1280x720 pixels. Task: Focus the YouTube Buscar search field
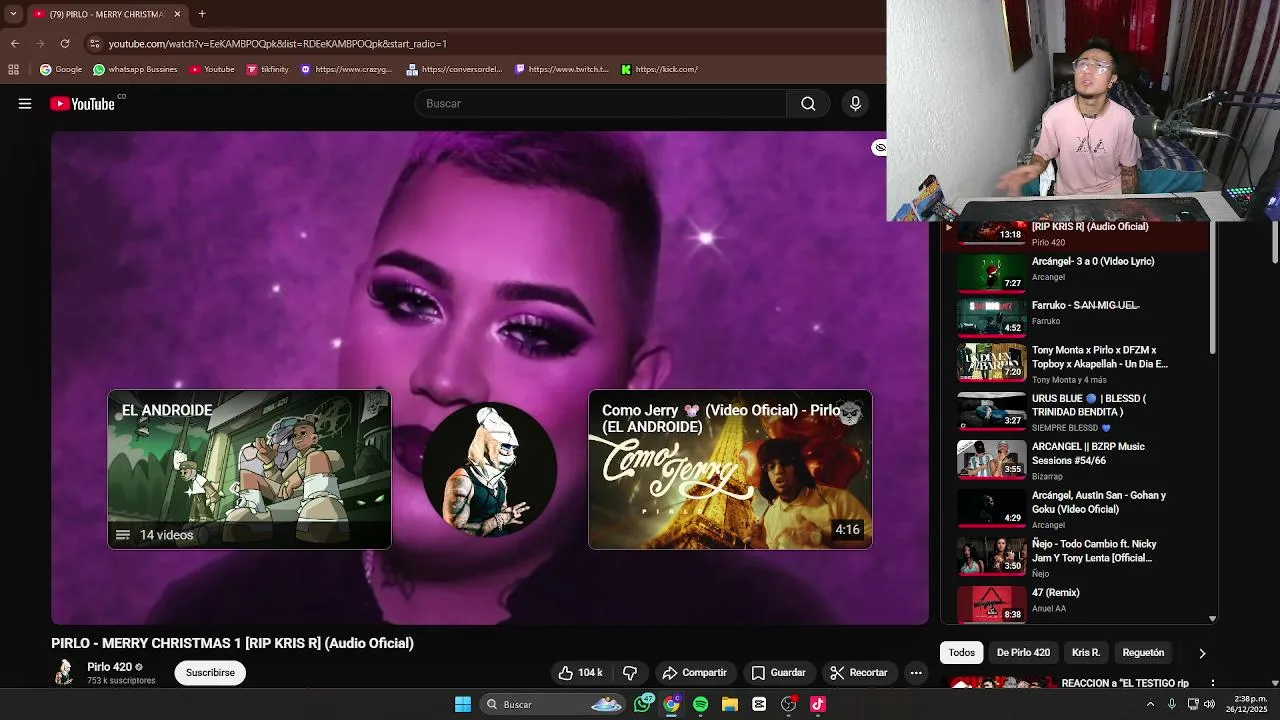601,103
